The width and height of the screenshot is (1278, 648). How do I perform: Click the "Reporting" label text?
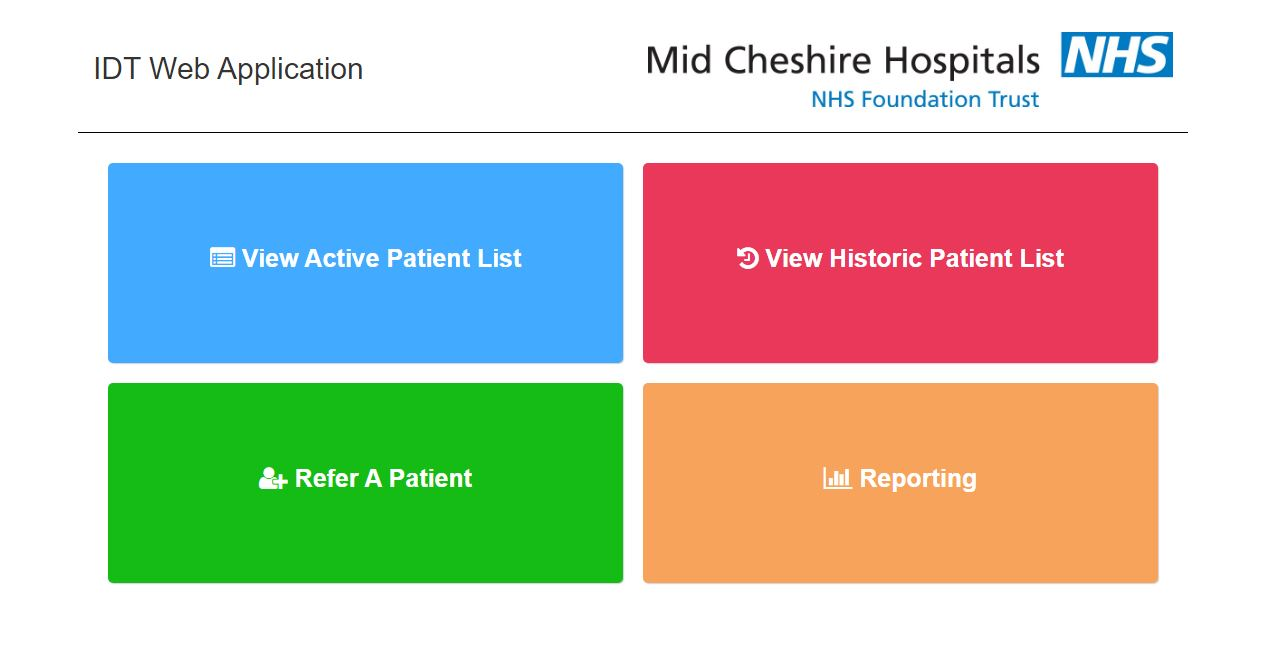tap(918, 479)
